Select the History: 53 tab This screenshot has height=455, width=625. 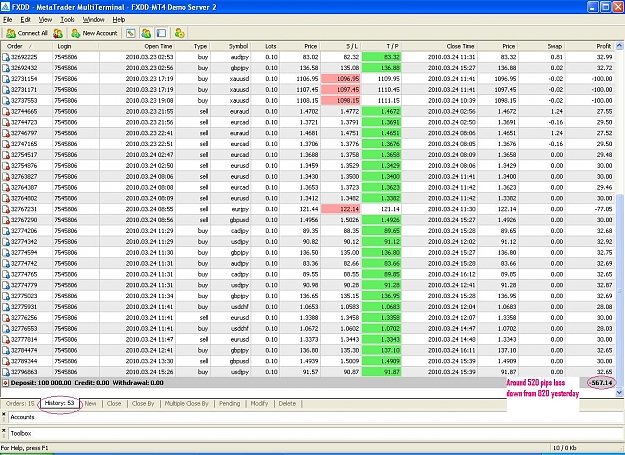(x=59, y=403)
